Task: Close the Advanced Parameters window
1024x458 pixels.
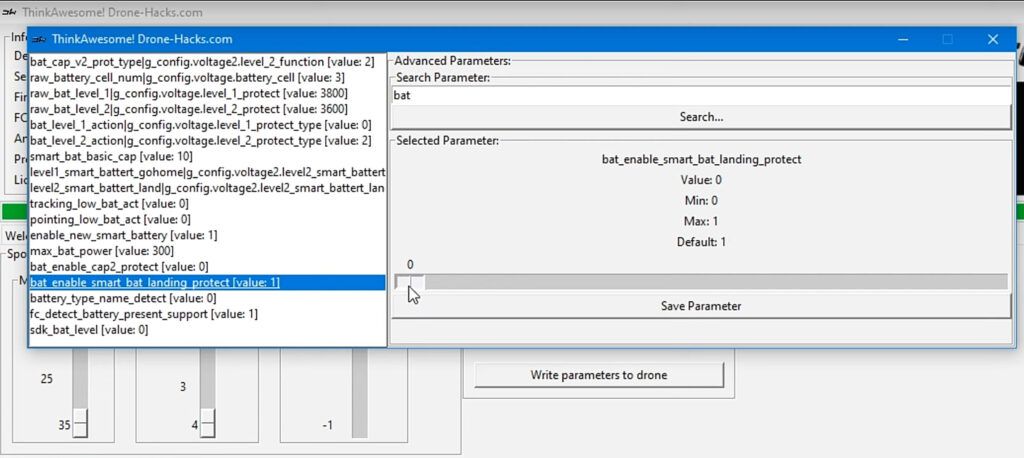Action: [993, 39]
